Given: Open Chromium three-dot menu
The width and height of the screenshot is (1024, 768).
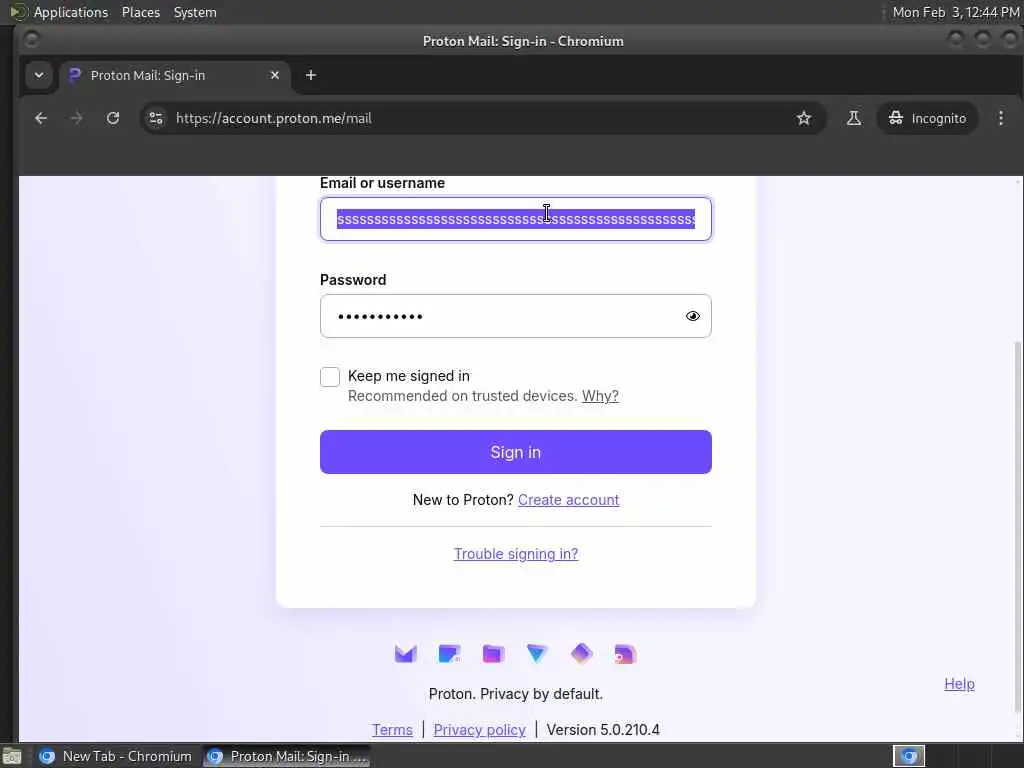Looking at the screenshot, I should (1000, 118).
